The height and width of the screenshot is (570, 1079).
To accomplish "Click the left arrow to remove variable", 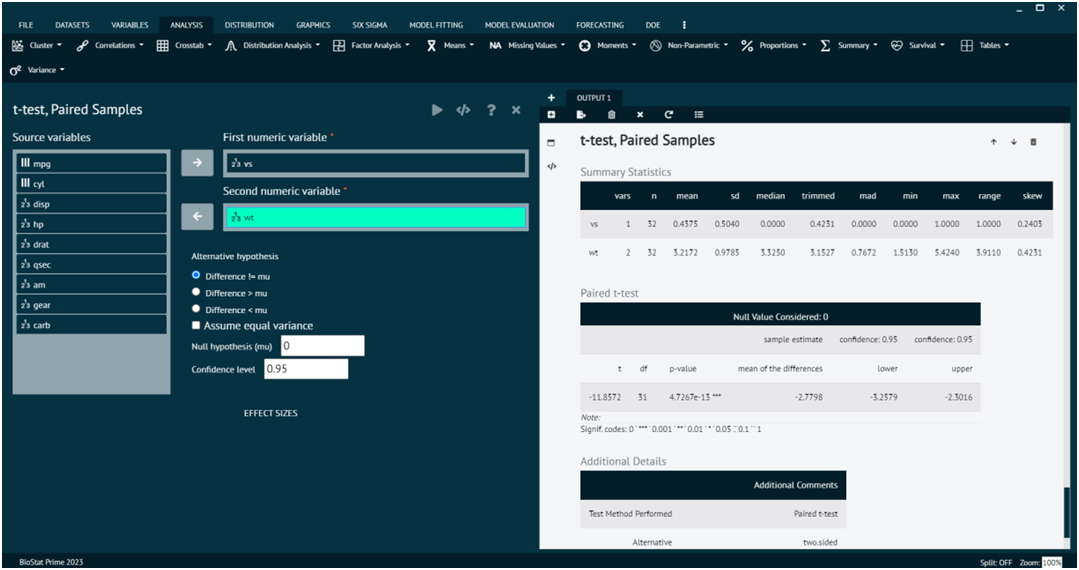I will 197,216.
